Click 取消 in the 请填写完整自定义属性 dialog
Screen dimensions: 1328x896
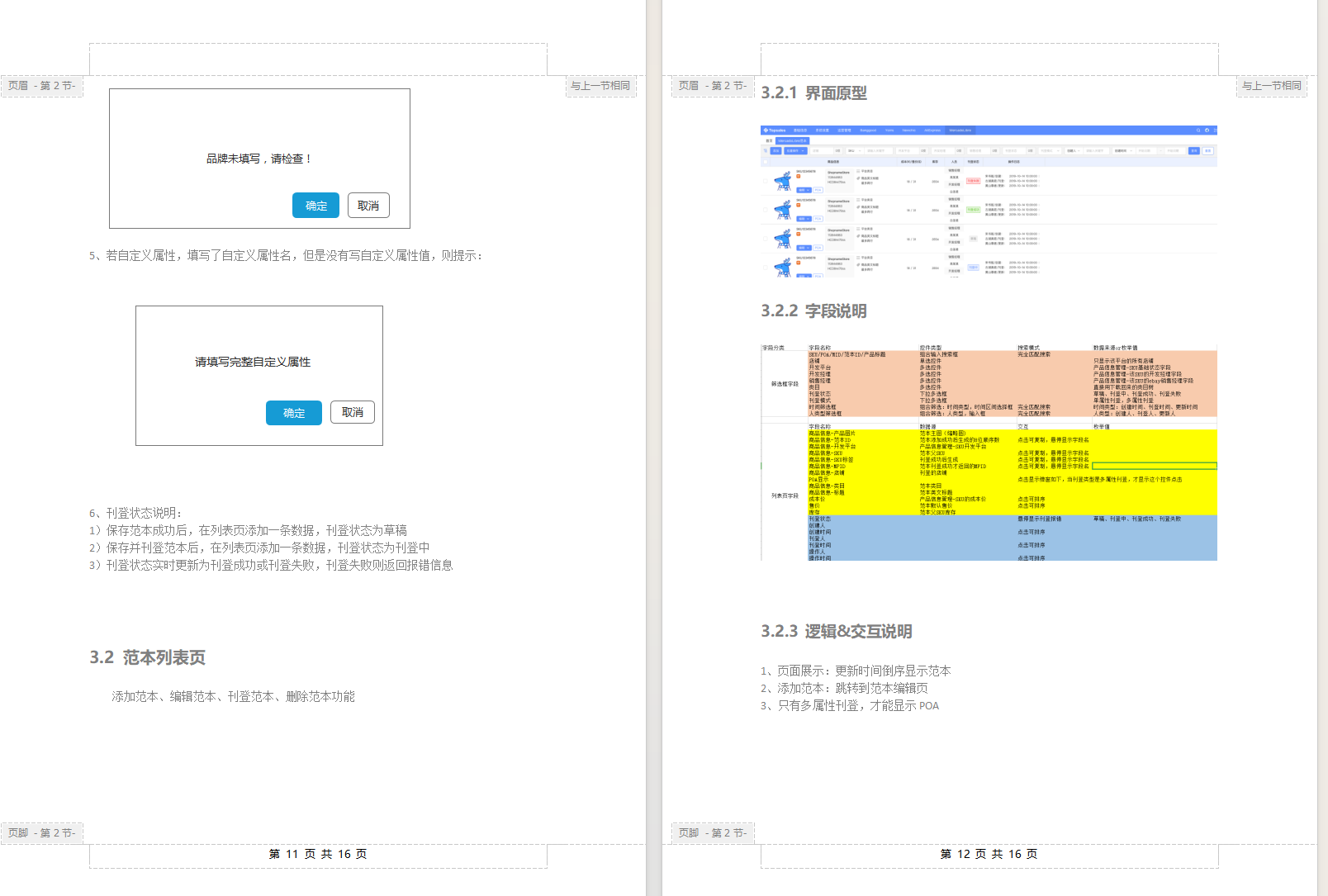click(353, 412)
